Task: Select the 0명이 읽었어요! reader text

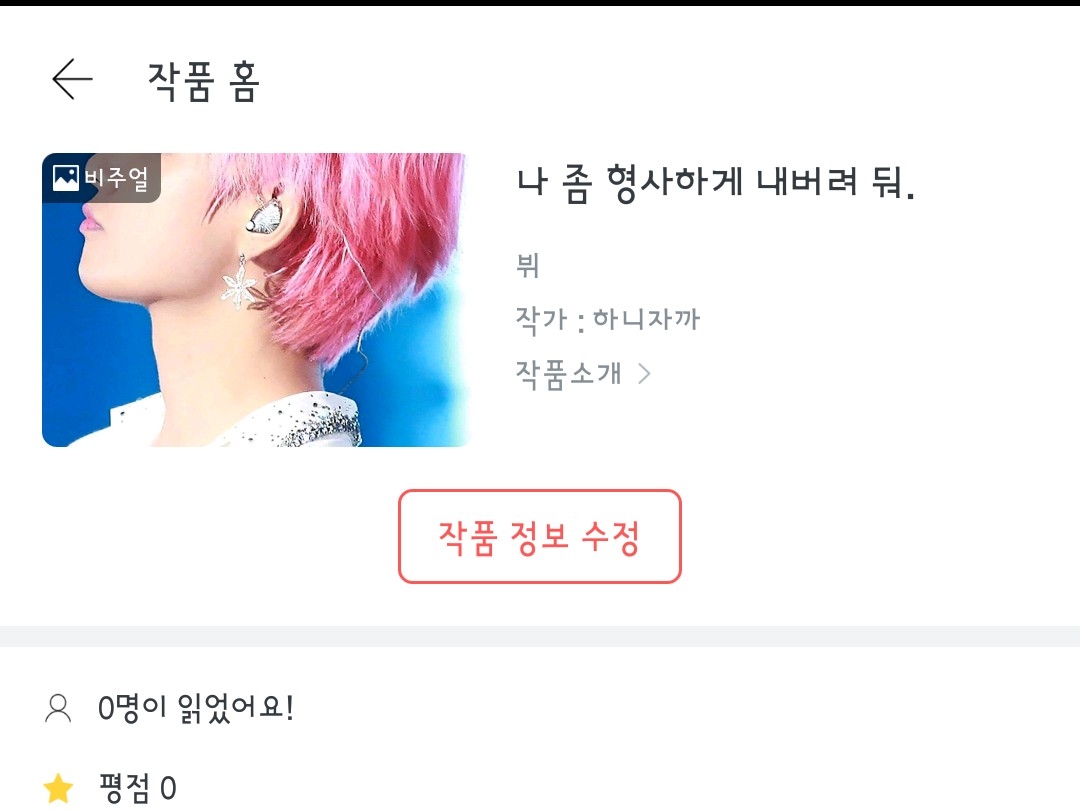Action: point(196,708)
